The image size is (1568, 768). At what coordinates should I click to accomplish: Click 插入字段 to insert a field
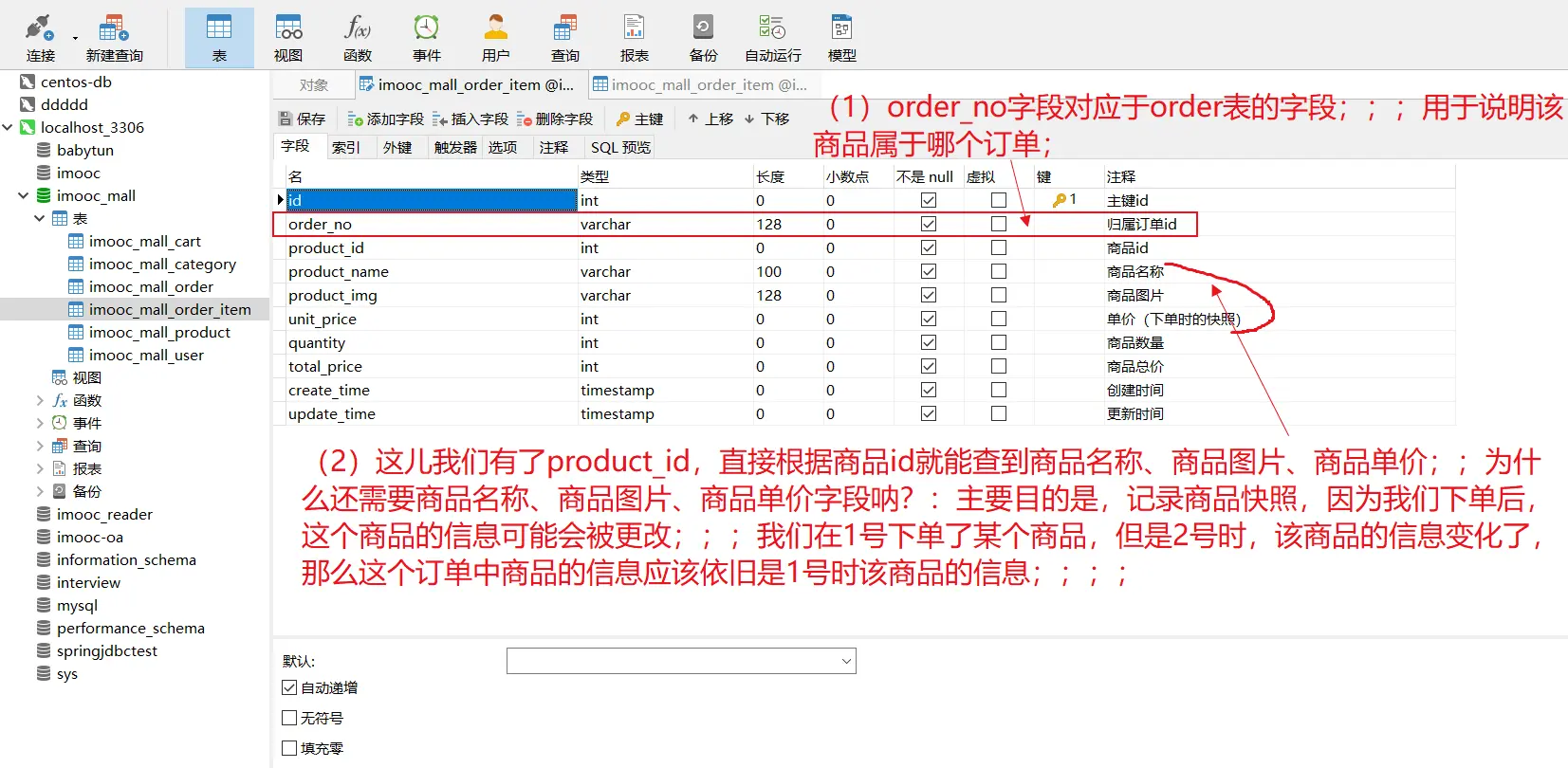click(x=470, y=119)
